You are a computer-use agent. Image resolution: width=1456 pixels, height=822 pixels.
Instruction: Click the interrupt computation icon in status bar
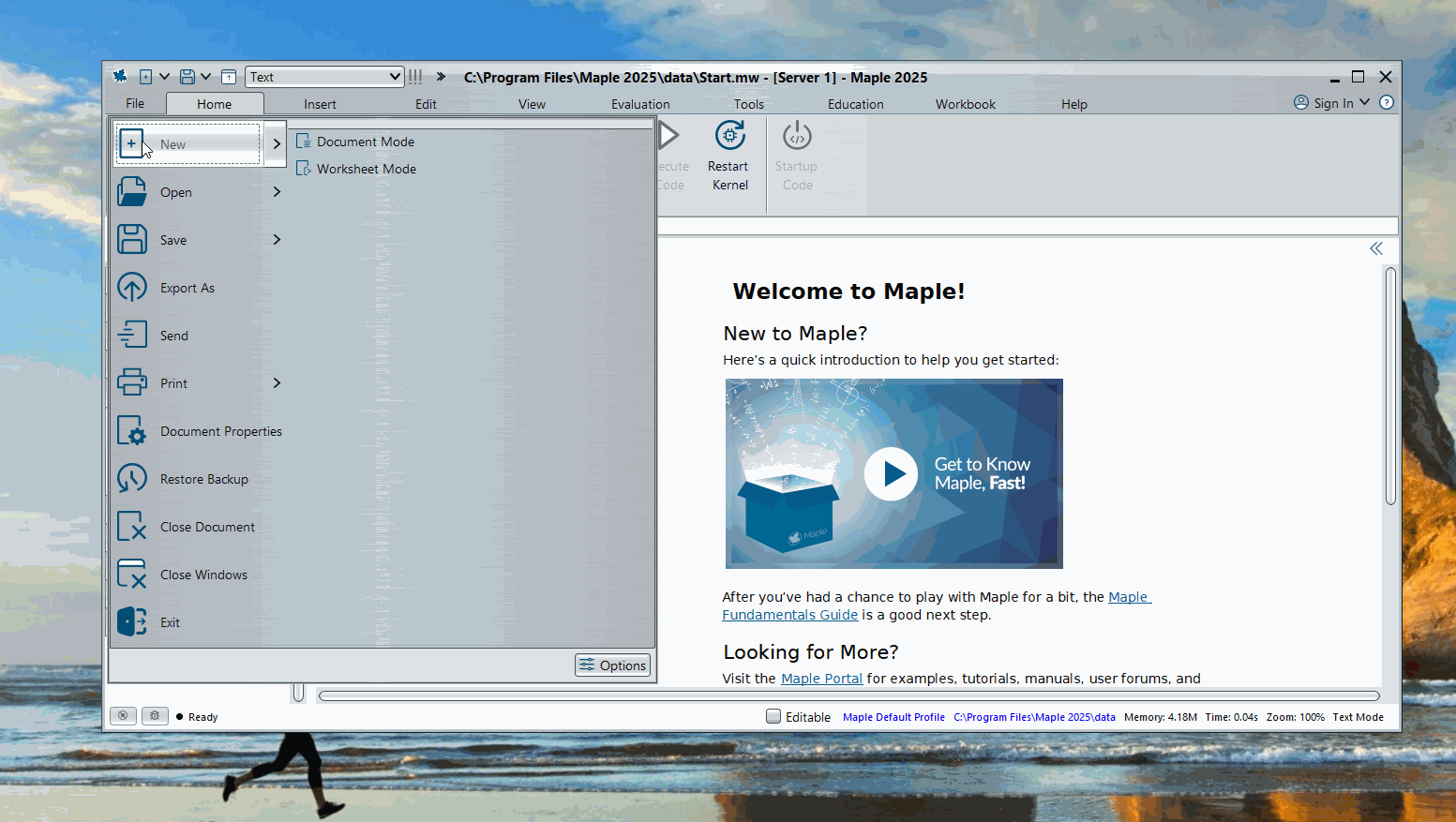click(123, 716)
